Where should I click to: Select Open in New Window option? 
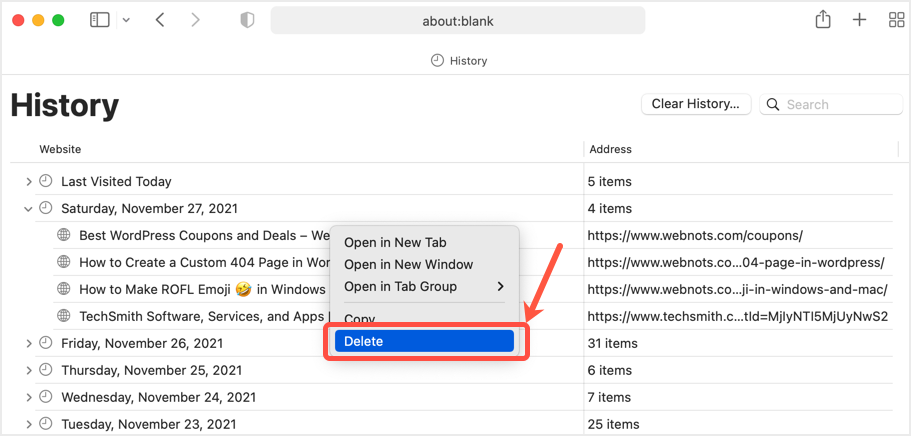pos(408,265)
